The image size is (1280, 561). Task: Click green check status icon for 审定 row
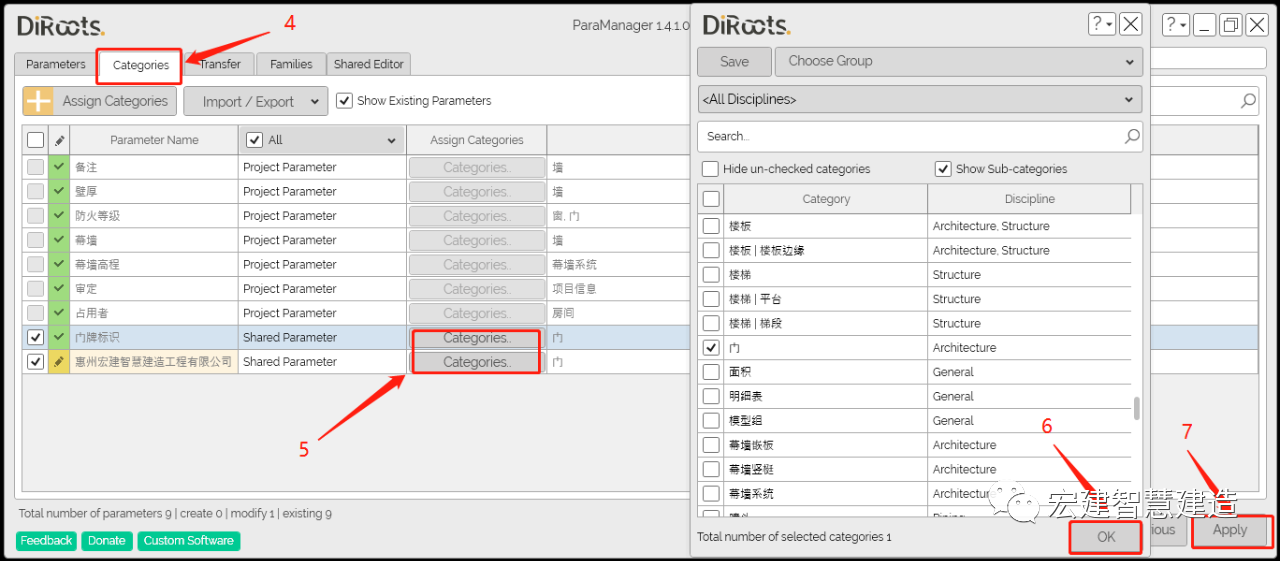pos(59,289)
